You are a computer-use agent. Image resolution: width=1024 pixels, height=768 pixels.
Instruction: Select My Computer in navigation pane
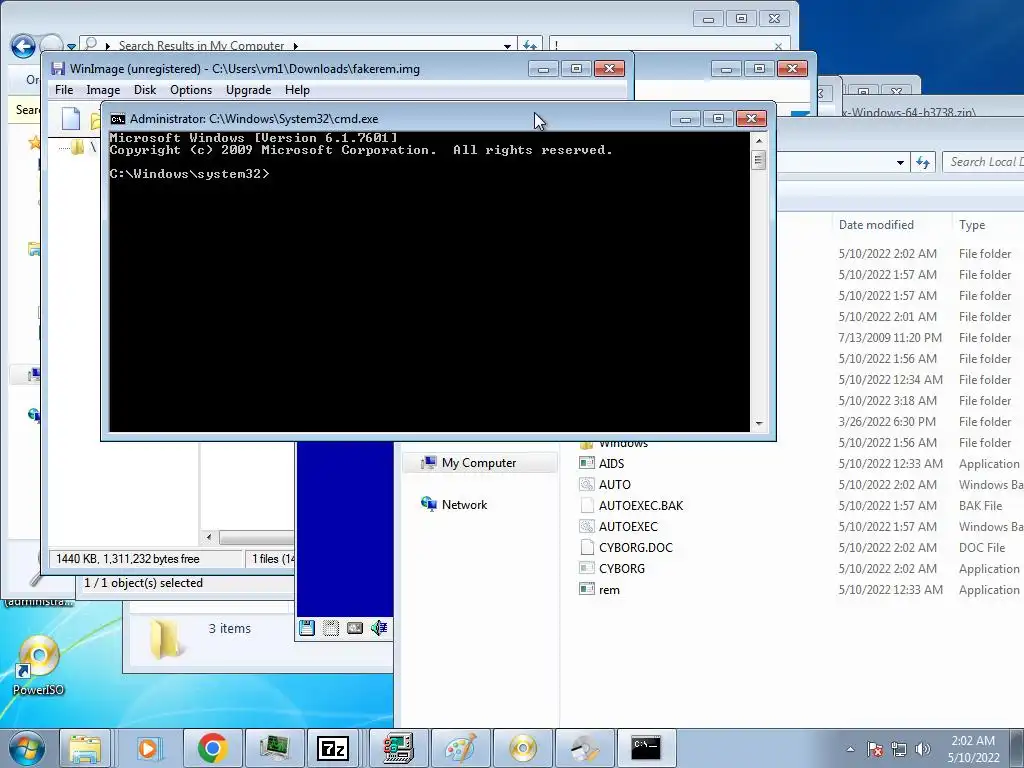479,463
